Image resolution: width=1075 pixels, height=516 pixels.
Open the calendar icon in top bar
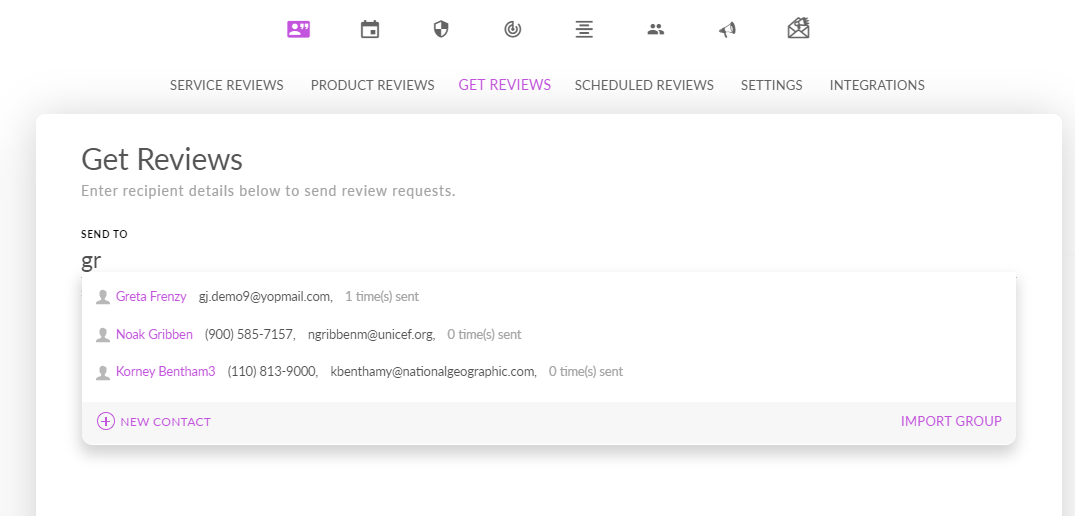(x=370, y=29)
